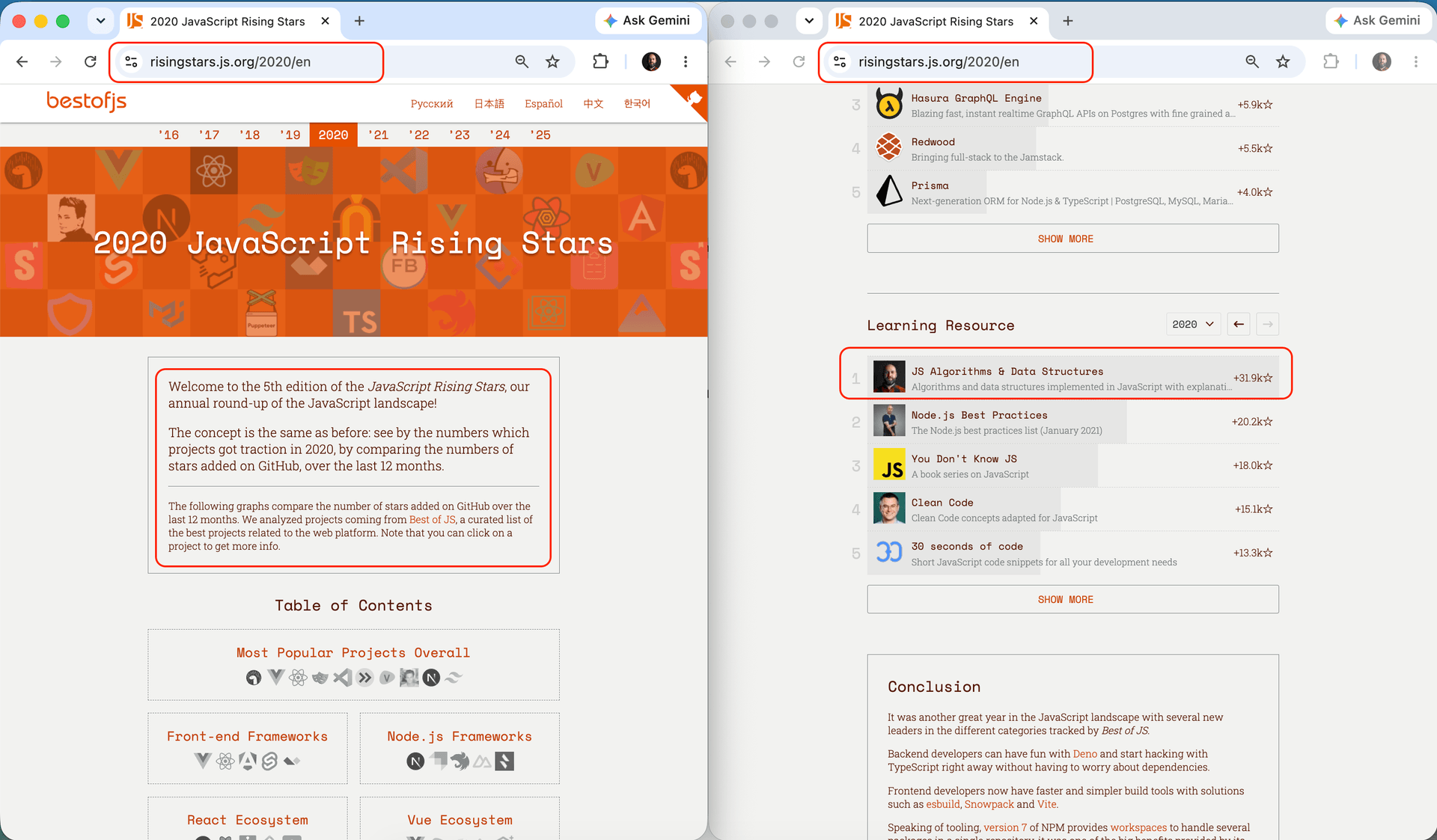
Task: Select the '19 year tab
Action: point(290,135)
